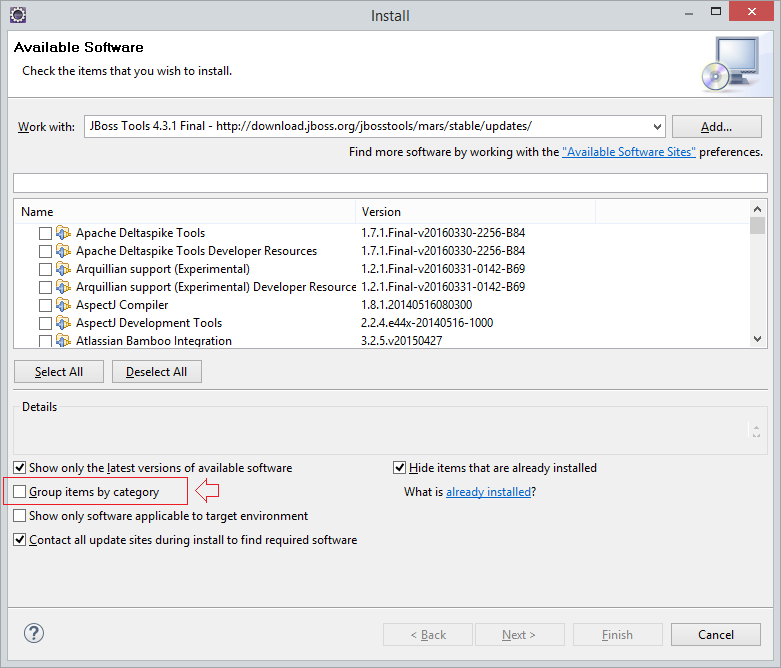The image size is (781, 668).
Task: Open the Work with sites dropdown
Action: 657,127
